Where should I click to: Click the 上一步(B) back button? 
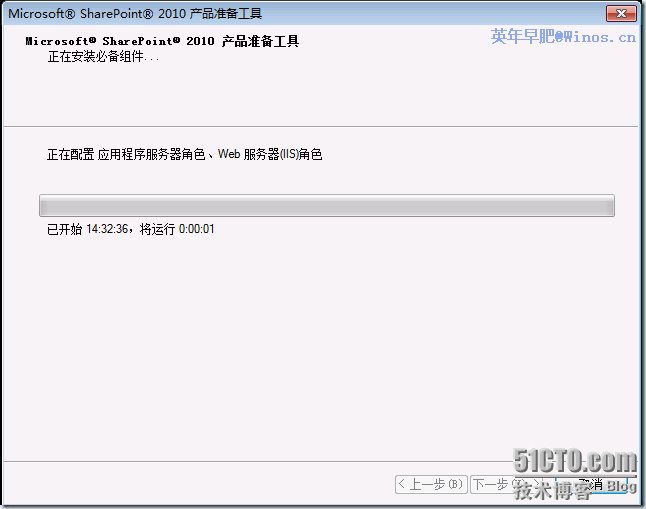pos(431,484)
